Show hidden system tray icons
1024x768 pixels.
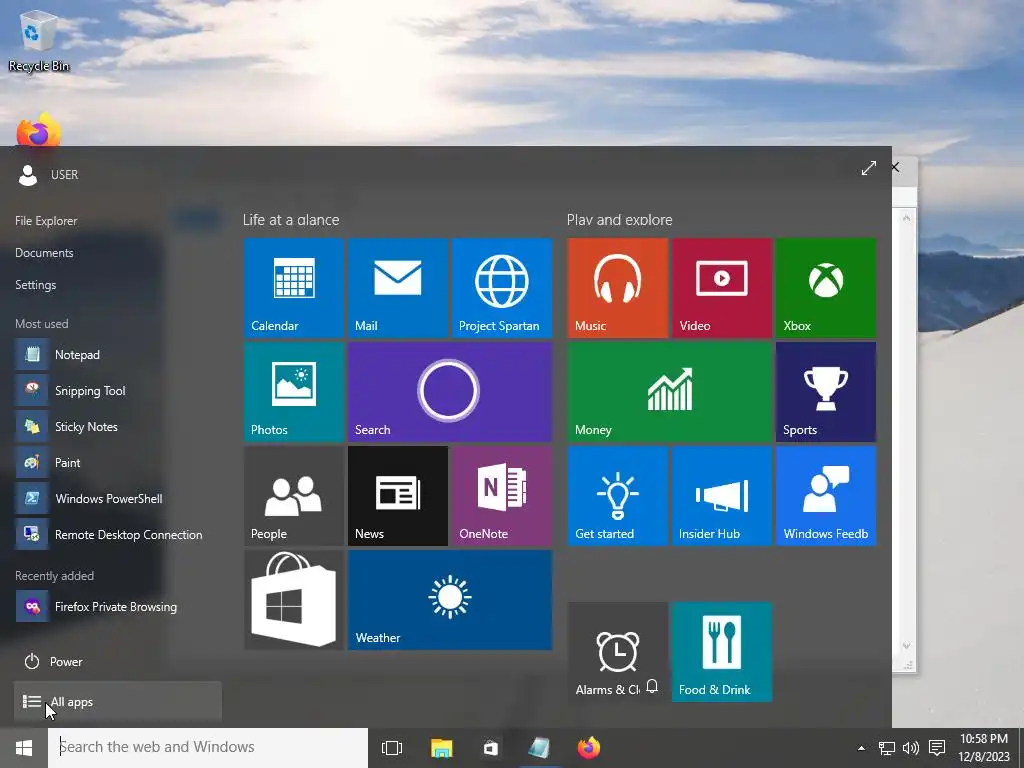pos(861,748)
